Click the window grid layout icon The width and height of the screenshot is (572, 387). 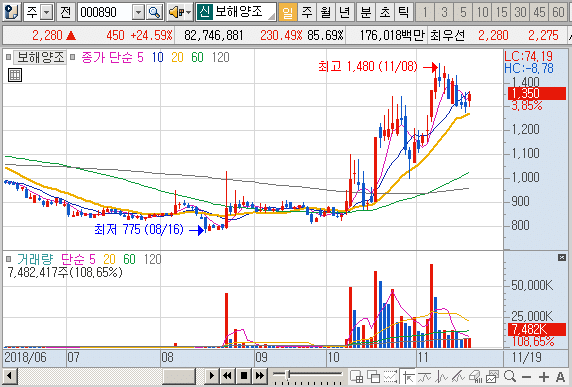coord(356,376)
